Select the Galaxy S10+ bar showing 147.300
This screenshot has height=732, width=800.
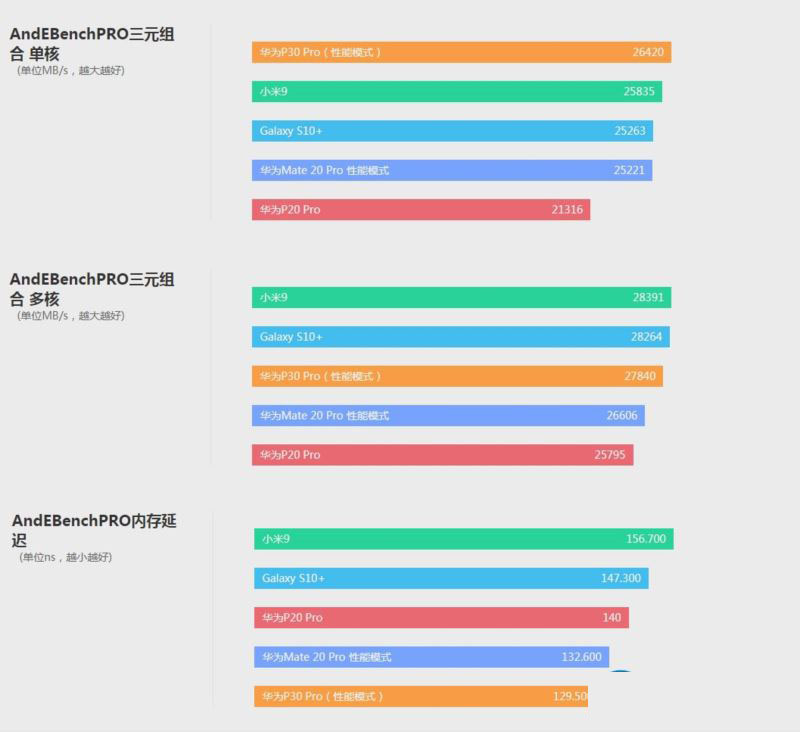pyautogui.click(x=451, y=579)
